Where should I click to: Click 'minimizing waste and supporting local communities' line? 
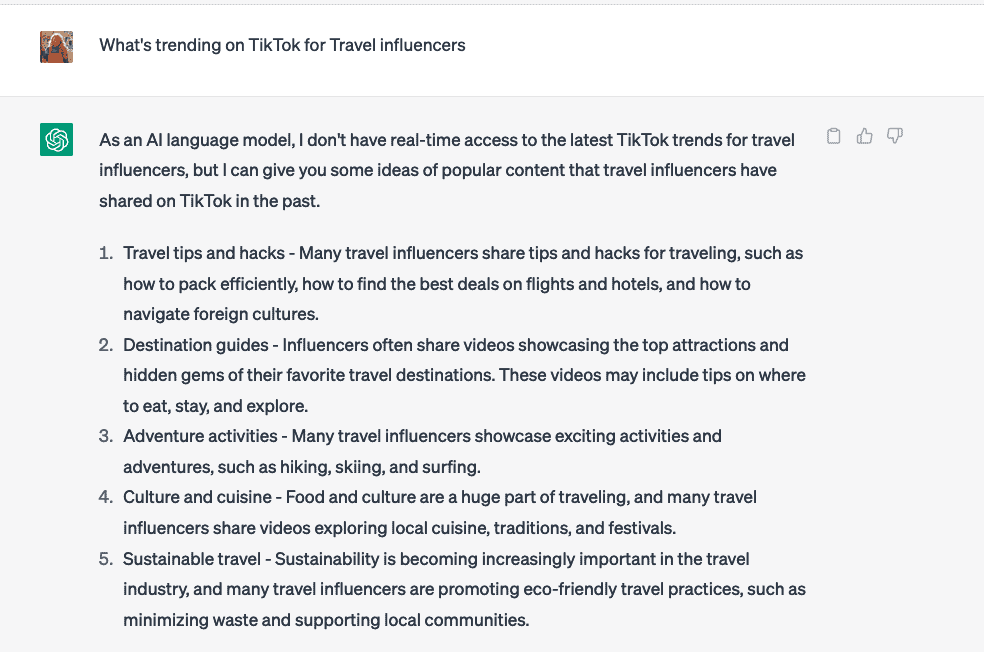tap(326, 620)
